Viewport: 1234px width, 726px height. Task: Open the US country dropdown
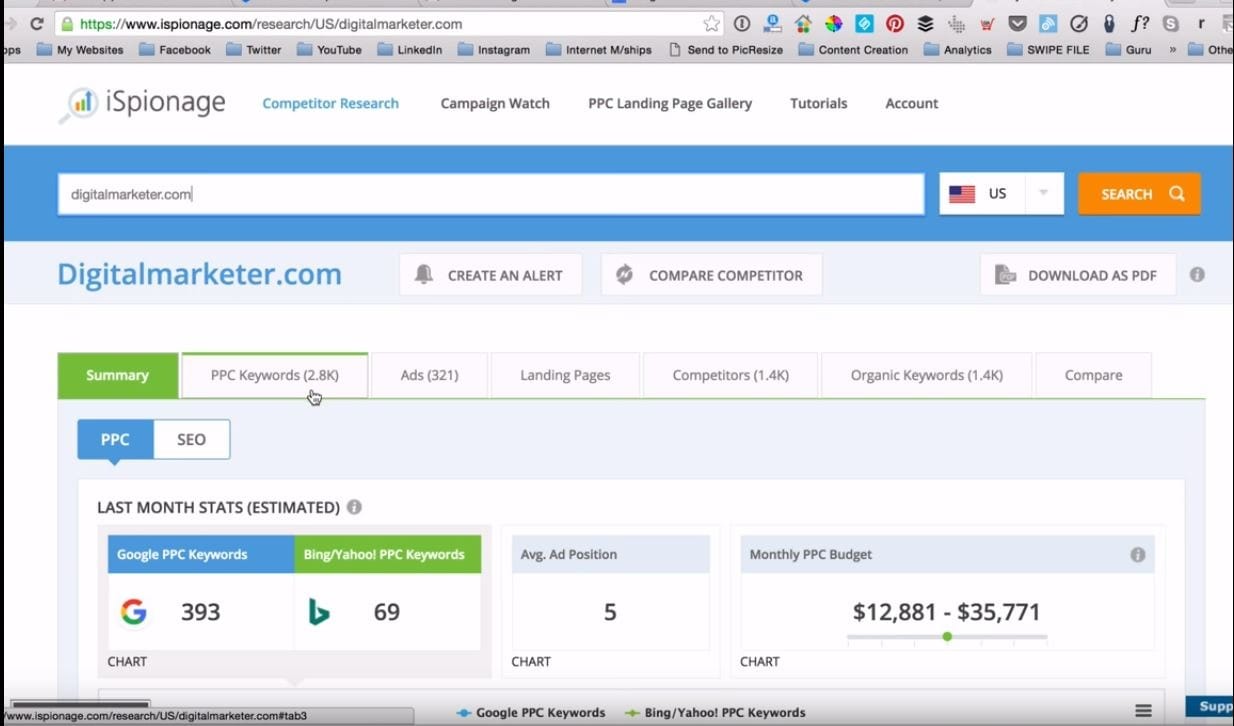click(1043, 194)
